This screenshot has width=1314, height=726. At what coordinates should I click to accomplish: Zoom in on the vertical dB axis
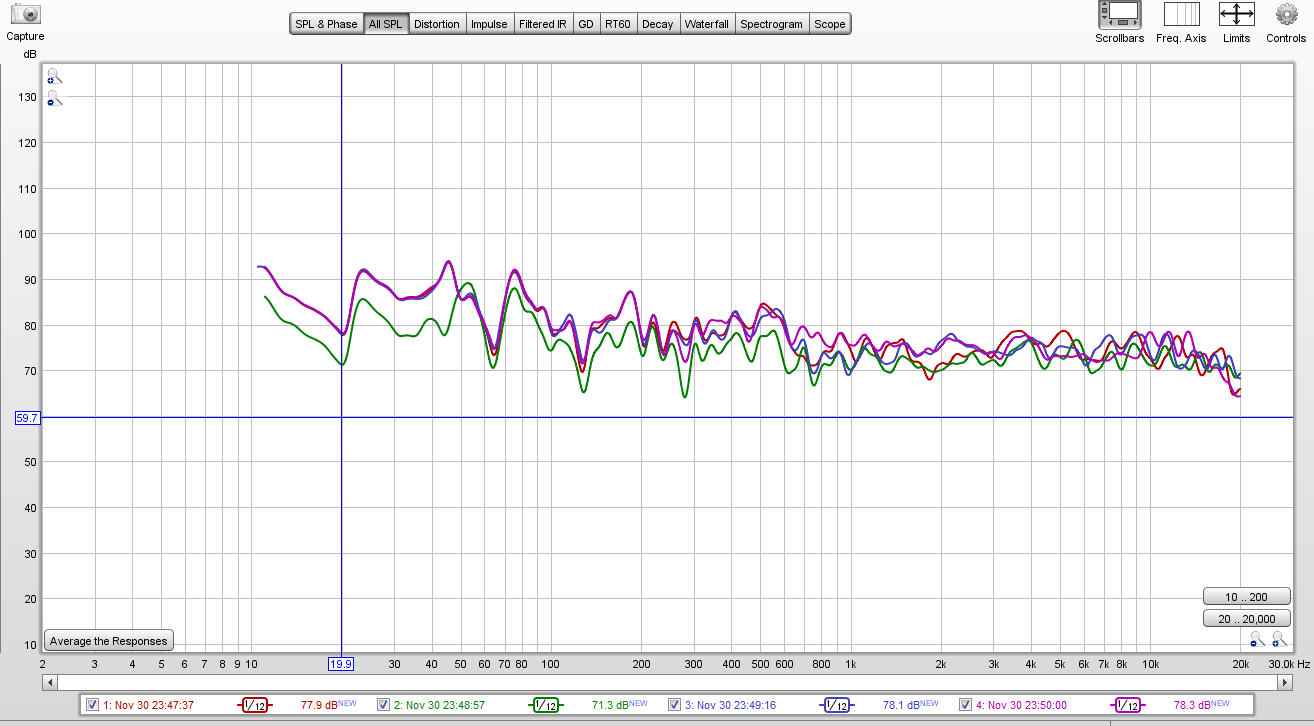click(x=54, y=76)
